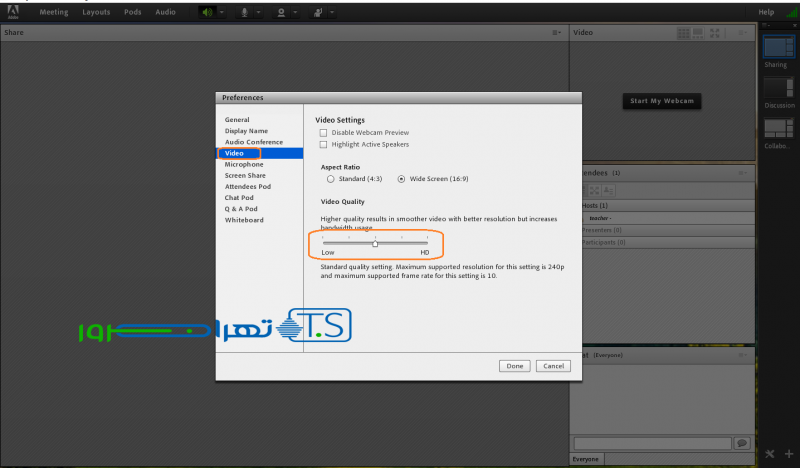Select Microphone in the preferences list

(244, 164)
